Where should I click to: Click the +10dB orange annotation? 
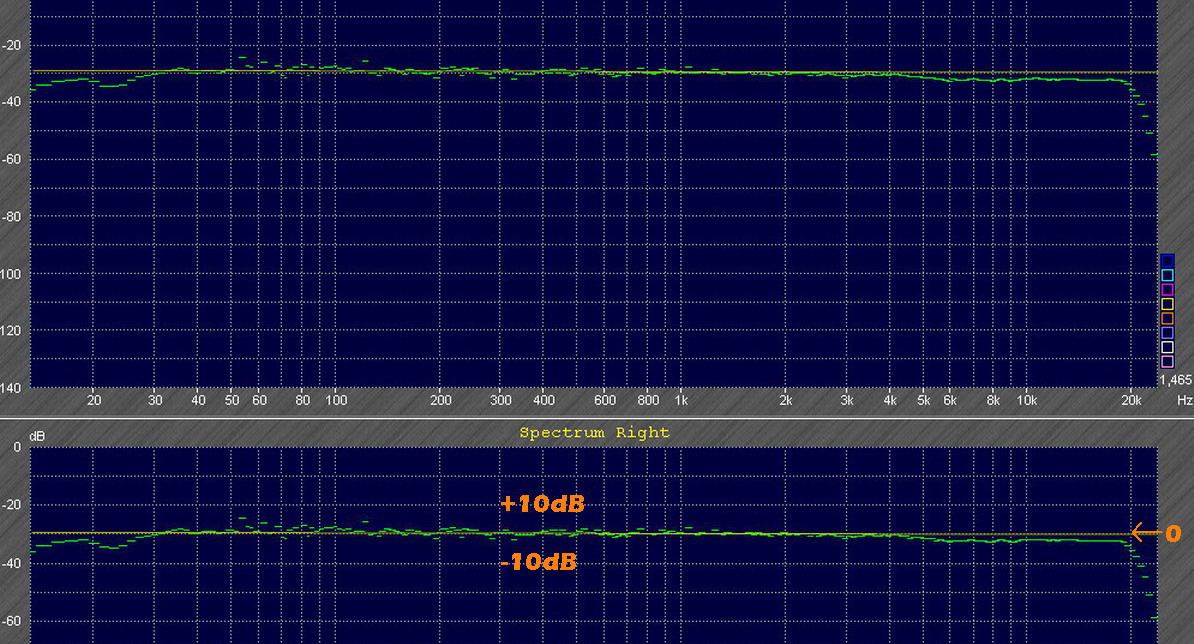542,504
